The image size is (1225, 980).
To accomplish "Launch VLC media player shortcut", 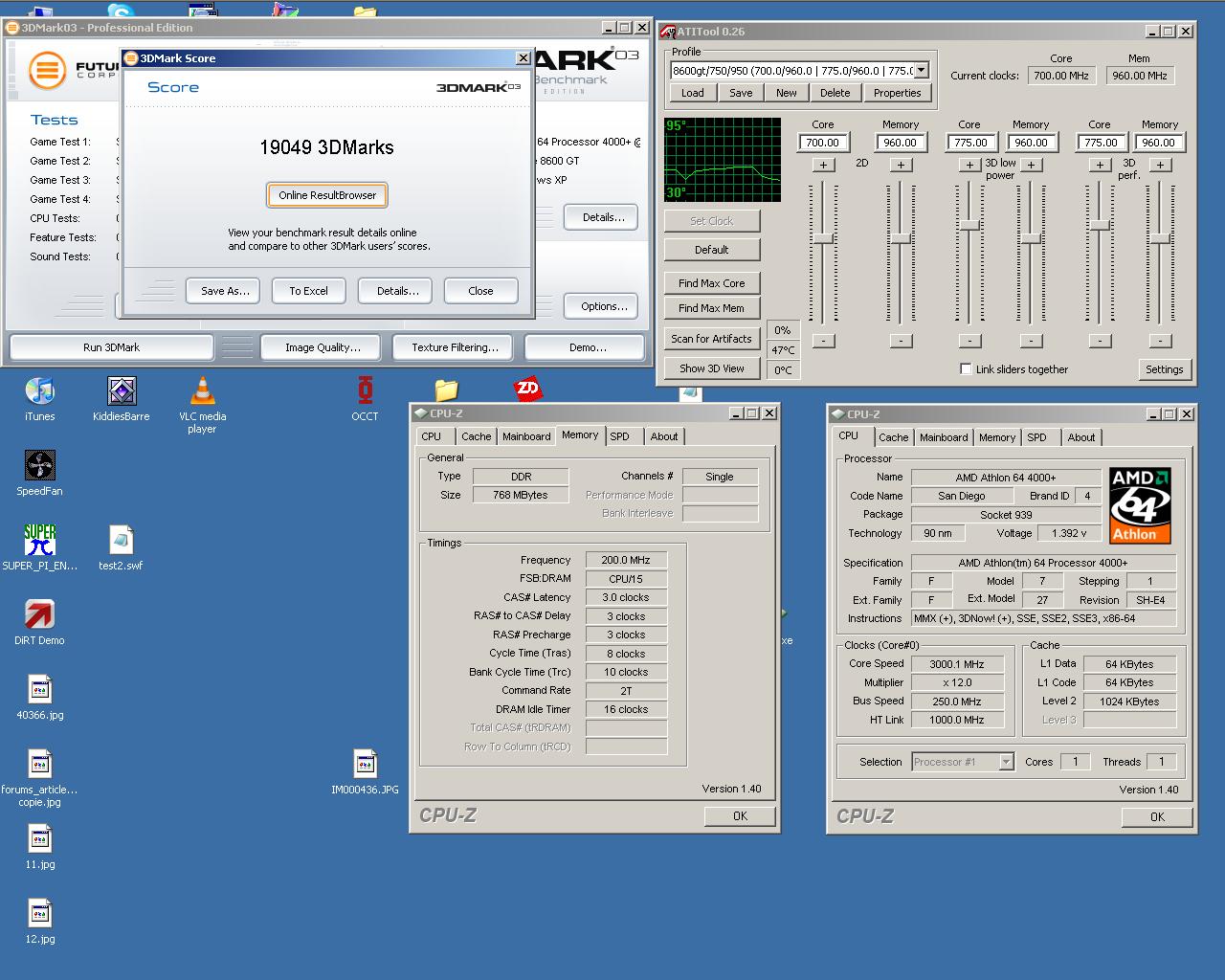I will tap(202, 392).
